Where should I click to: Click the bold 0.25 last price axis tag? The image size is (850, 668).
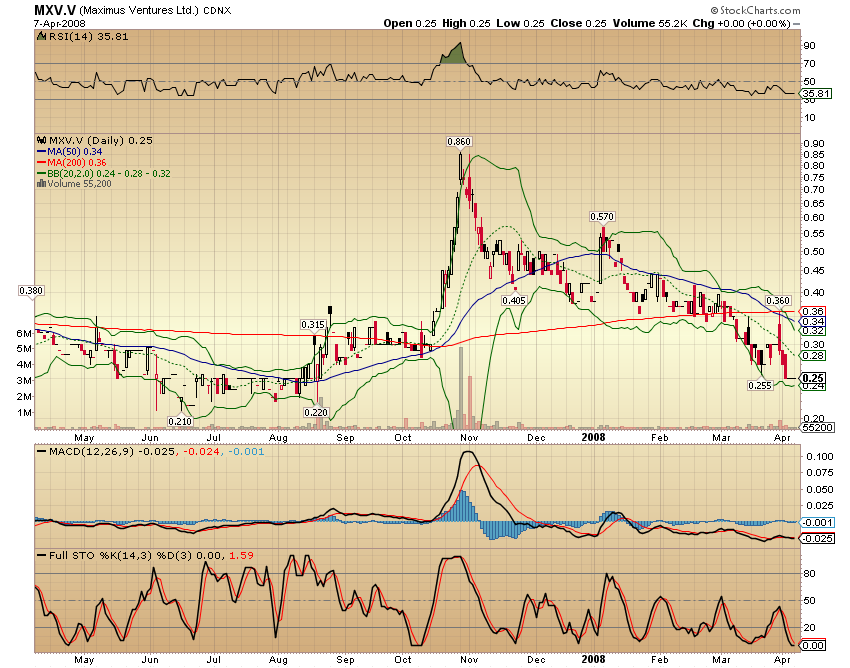point(814,378)
